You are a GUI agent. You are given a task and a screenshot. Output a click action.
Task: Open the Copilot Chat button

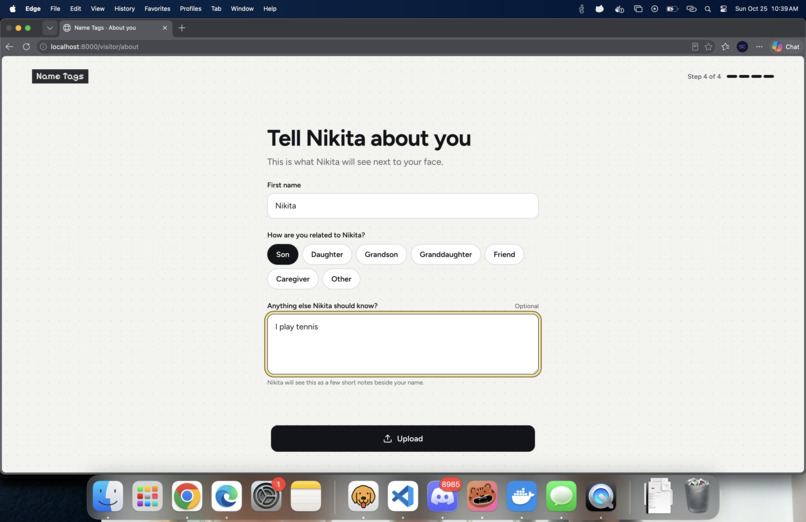tap(786, 47)
